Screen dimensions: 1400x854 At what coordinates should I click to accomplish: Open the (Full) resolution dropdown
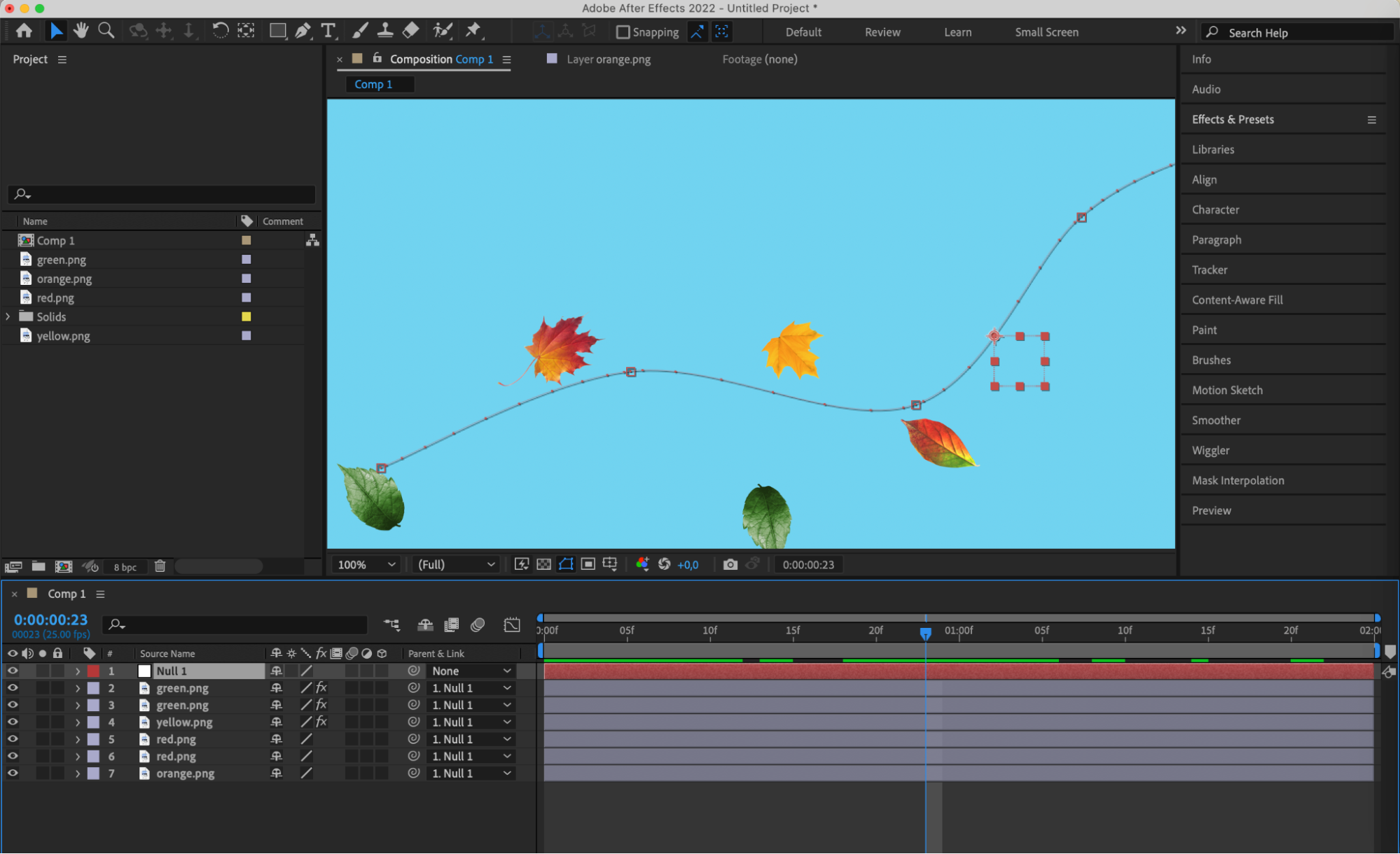[x=456, y=564]
